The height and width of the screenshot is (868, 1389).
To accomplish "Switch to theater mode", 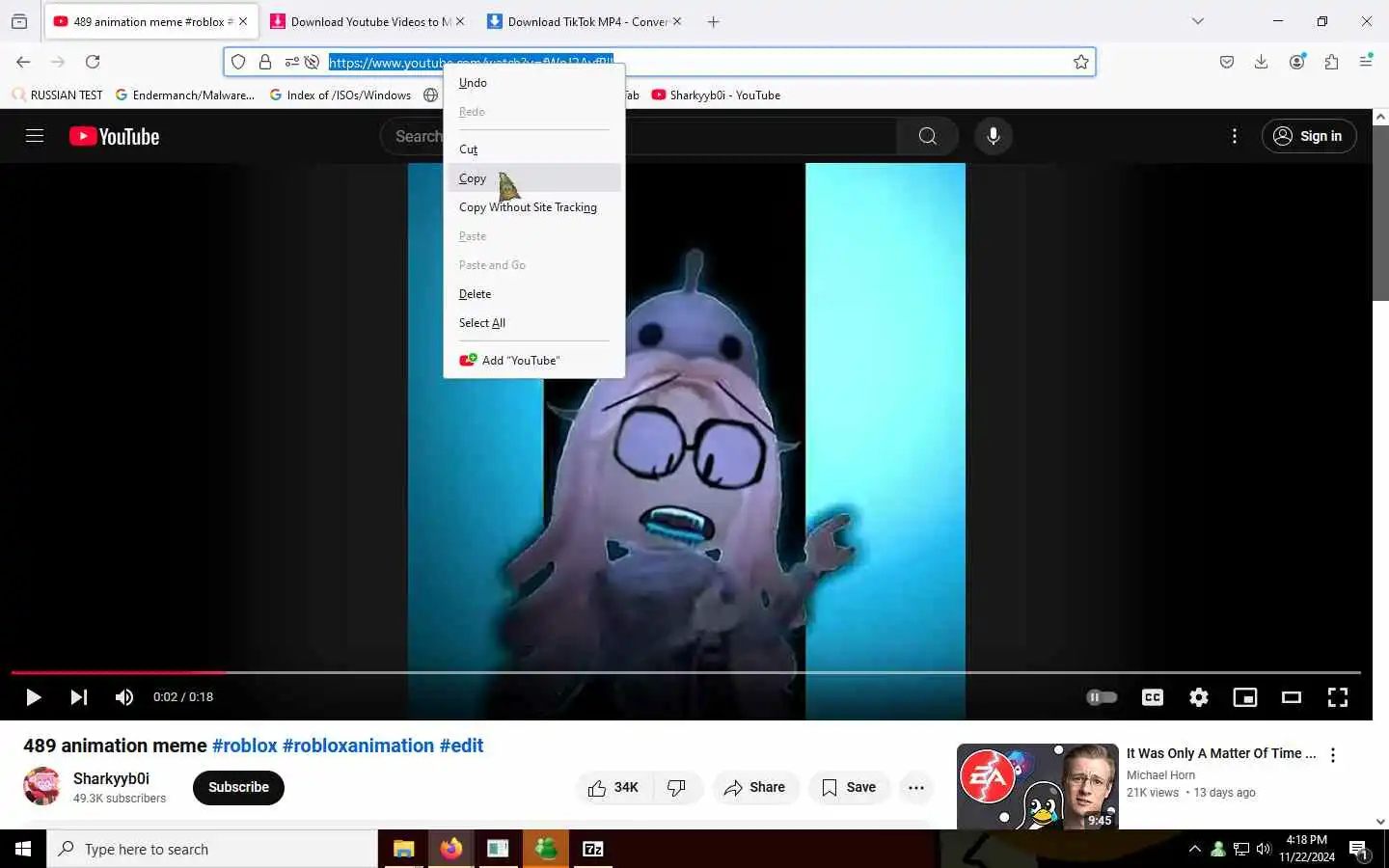I will click(1292, 697).
